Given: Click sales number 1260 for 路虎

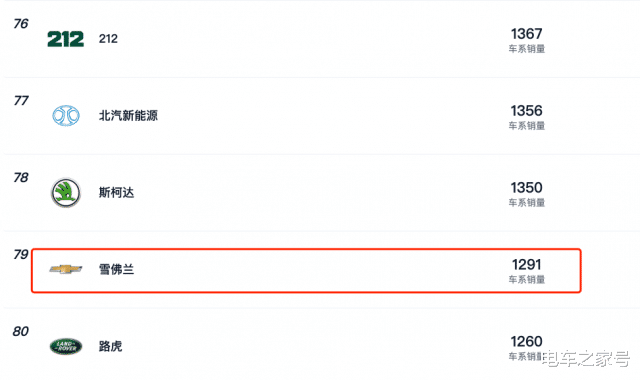Looking at the screenshot, I should pos(527,342).
